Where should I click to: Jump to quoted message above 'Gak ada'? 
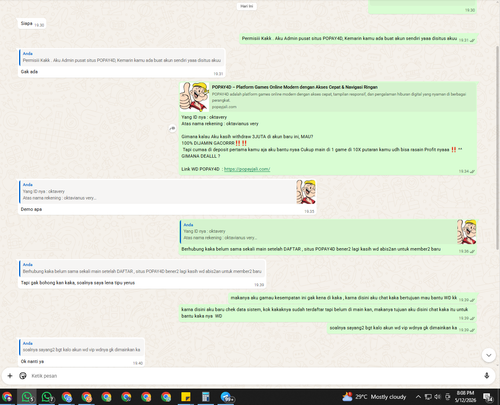121,57
